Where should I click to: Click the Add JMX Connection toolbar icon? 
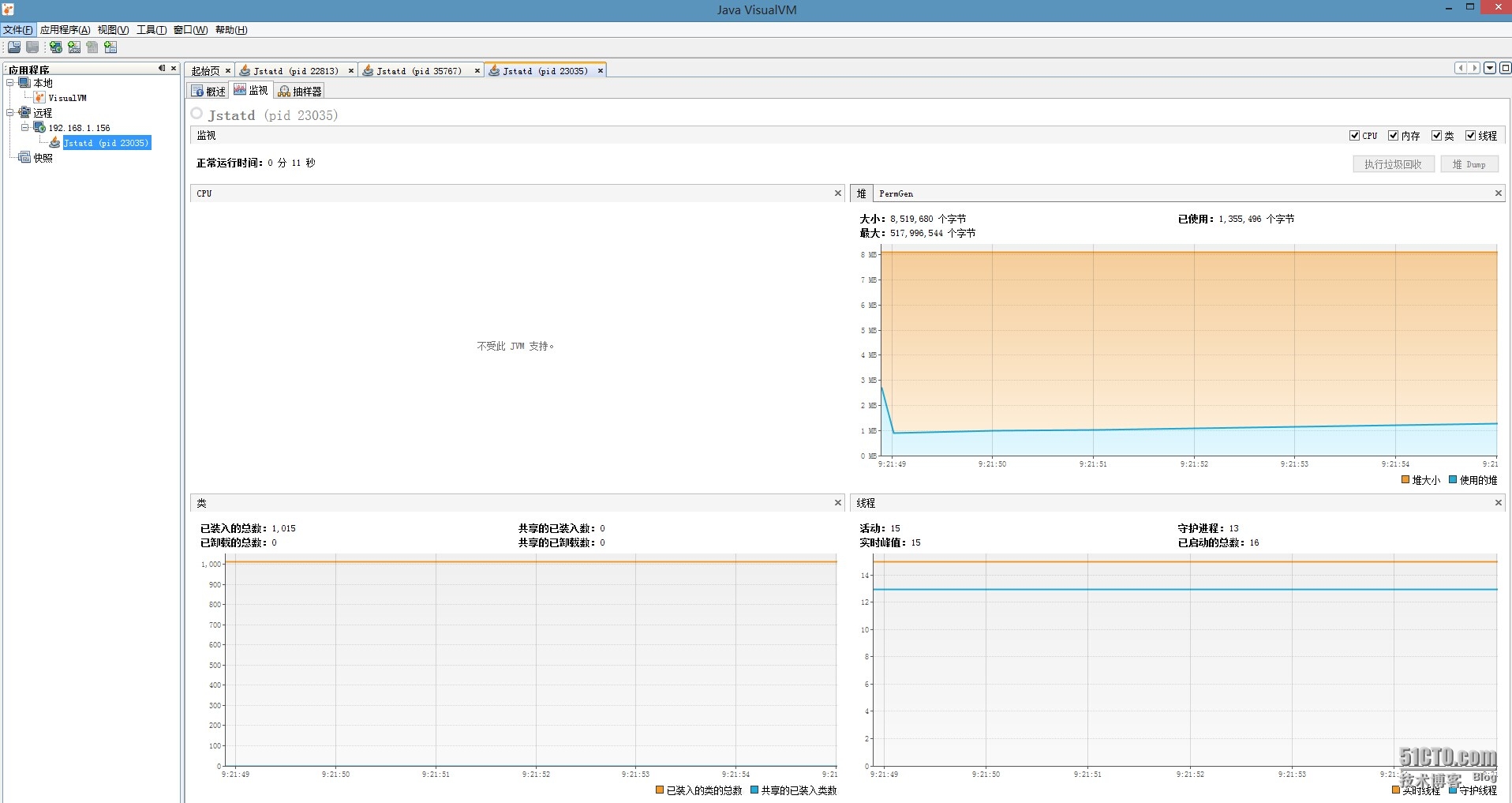(74, 47)
